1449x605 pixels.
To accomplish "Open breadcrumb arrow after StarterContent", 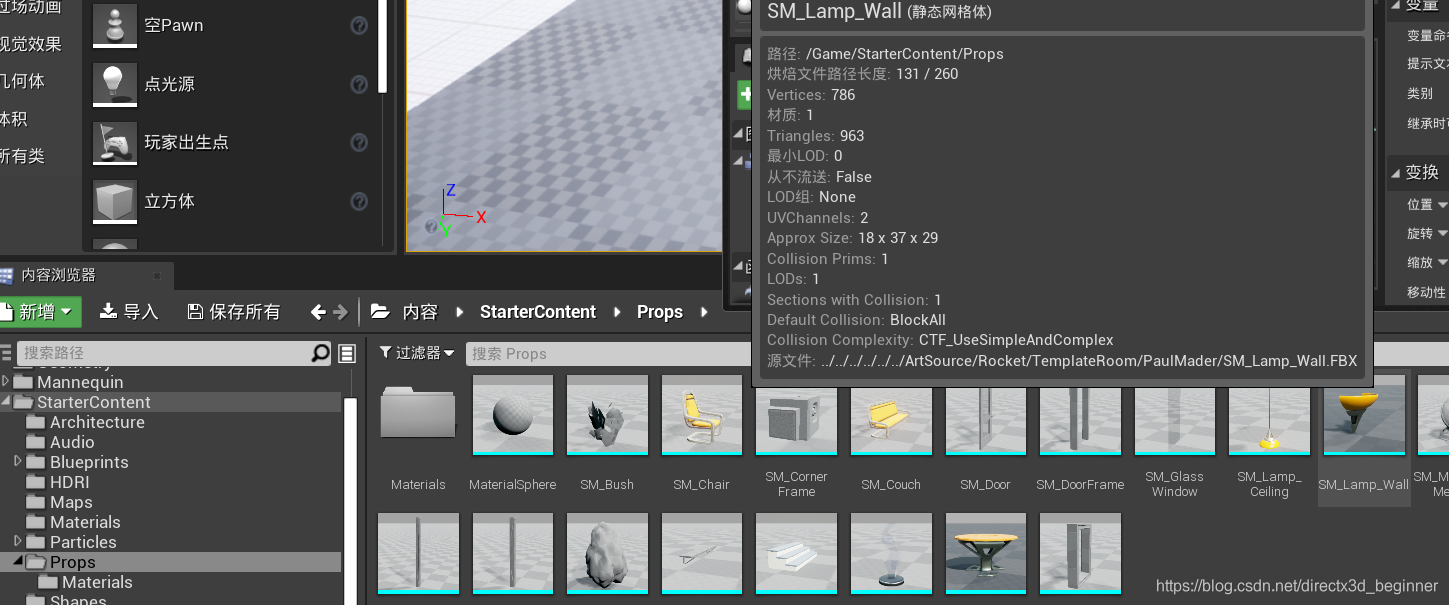I will 616,312.
